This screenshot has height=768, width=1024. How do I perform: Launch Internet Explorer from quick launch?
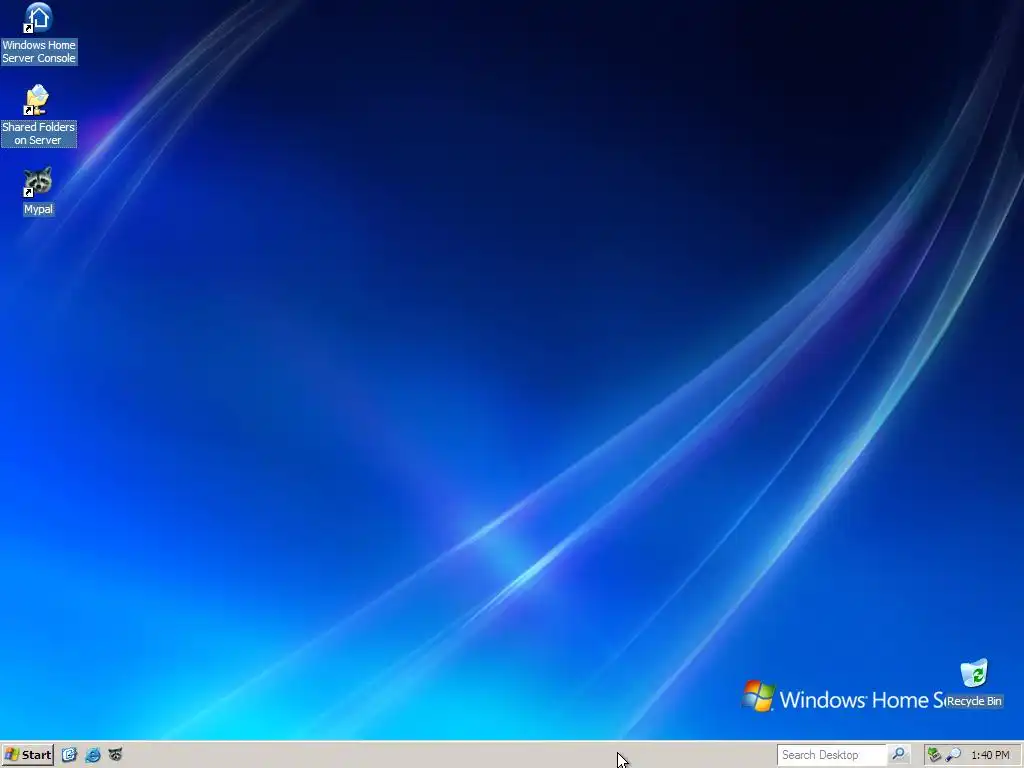coord(93,755)
